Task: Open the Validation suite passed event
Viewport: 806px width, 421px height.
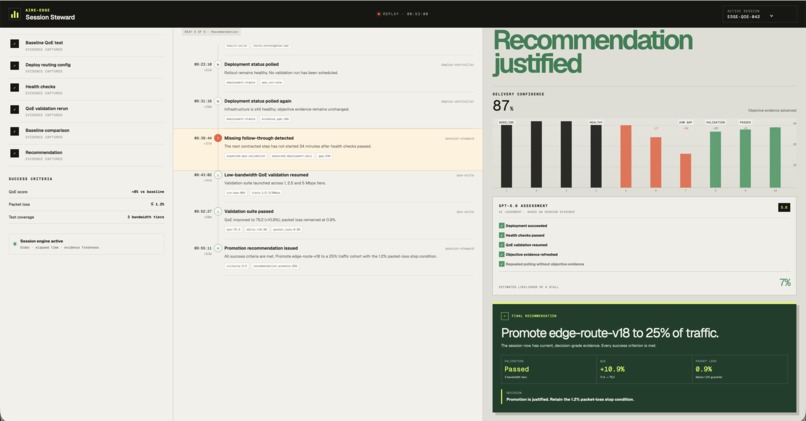Action: [249, 211]
